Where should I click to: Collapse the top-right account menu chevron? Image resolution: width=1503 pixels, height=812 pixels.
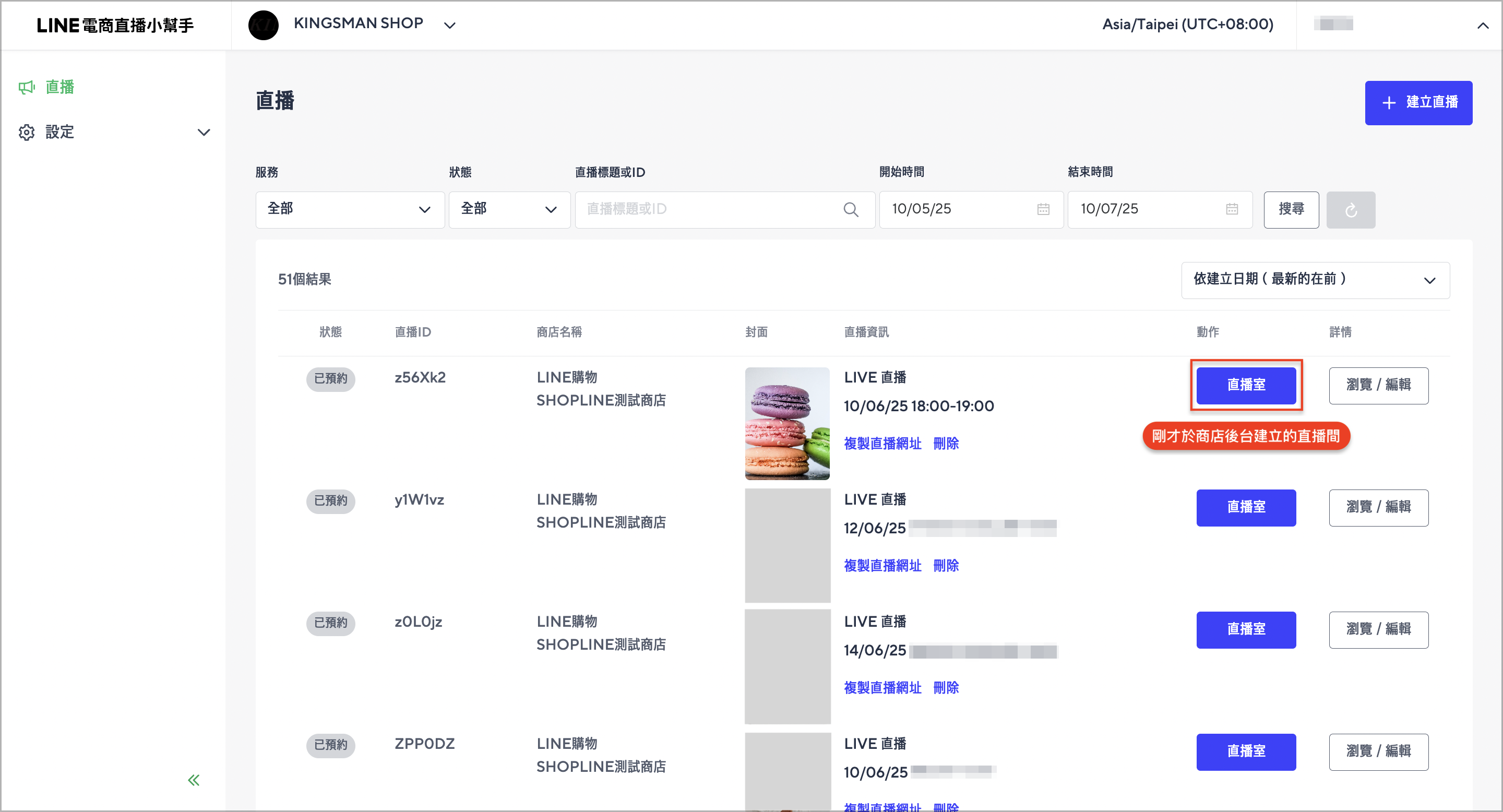click(x=1483, y=25)
